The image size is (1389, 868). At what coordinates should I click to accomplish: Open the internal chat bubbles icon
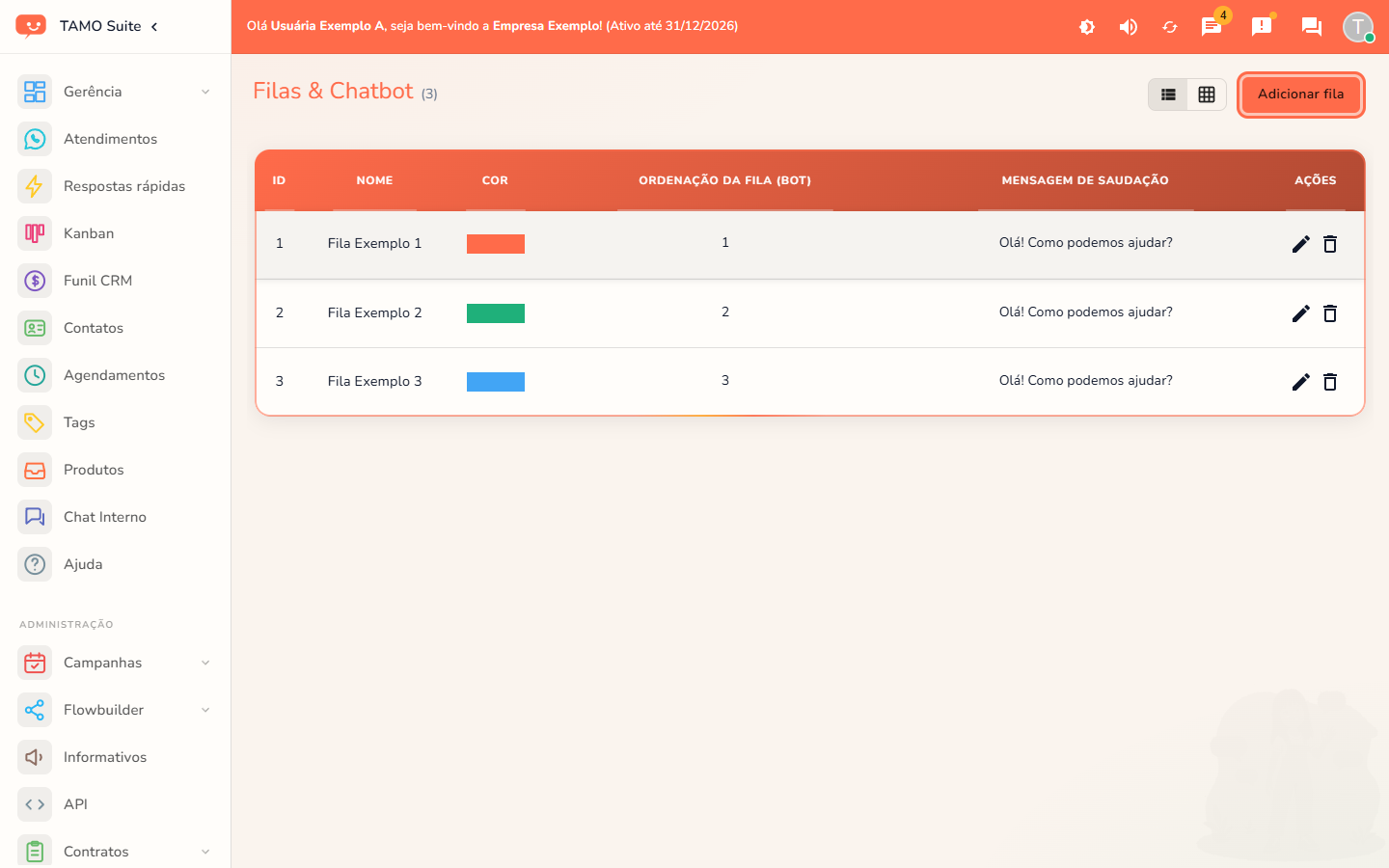(x=1312, y=27)
